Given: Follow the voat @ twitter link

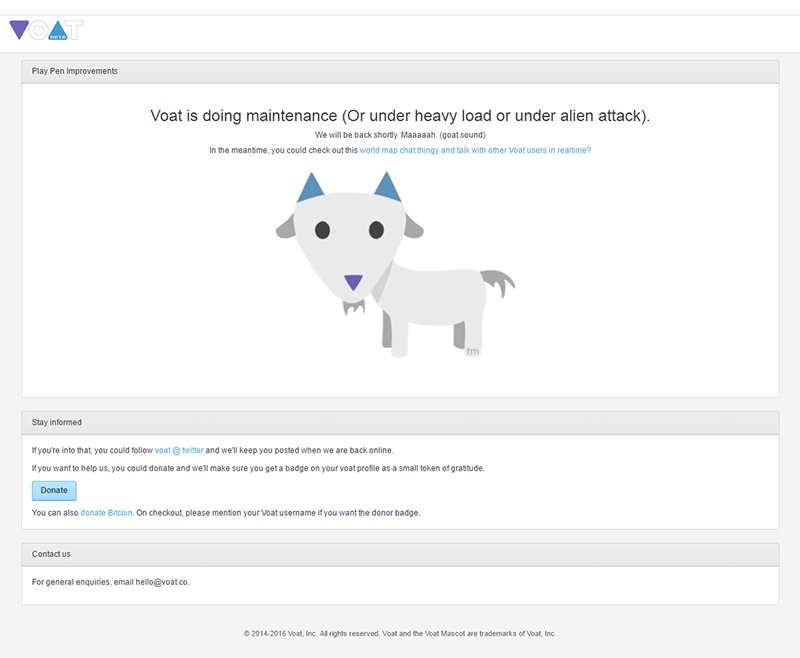Looking at the screenshot, I should pyautogui.click(x=179, y=450).
